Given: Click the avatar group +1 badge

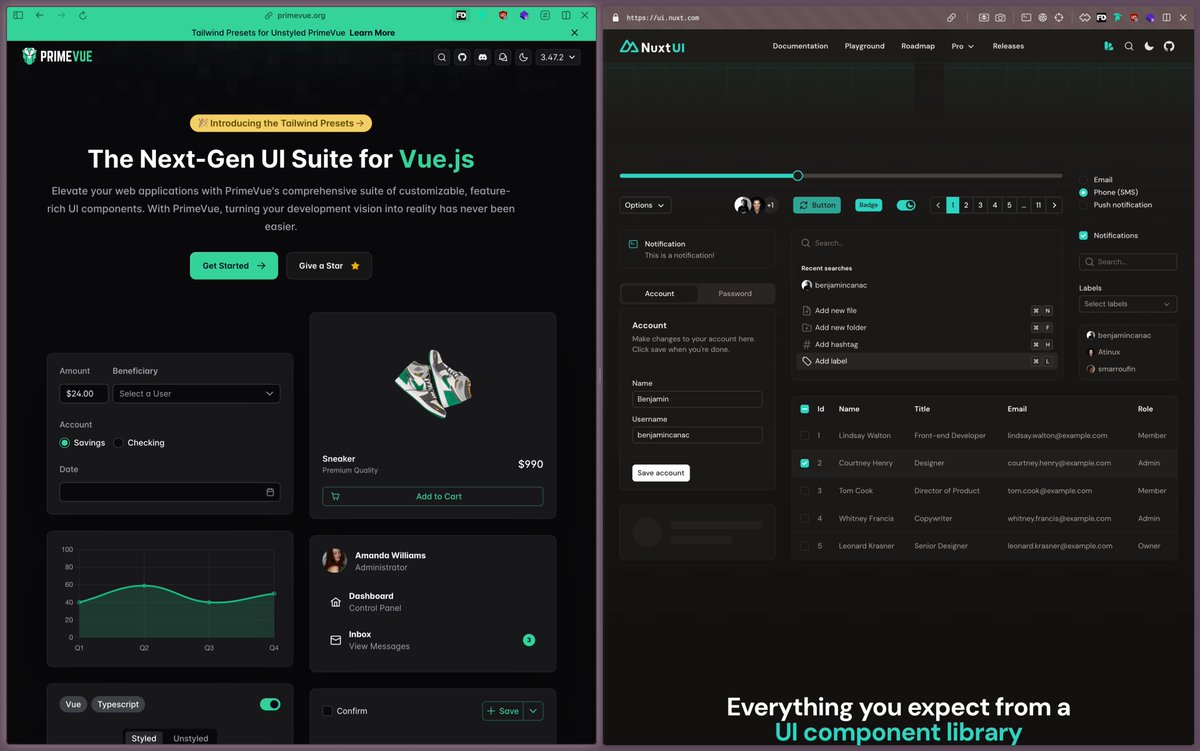Looking at the screenshot, I should (x=770, y=205).
